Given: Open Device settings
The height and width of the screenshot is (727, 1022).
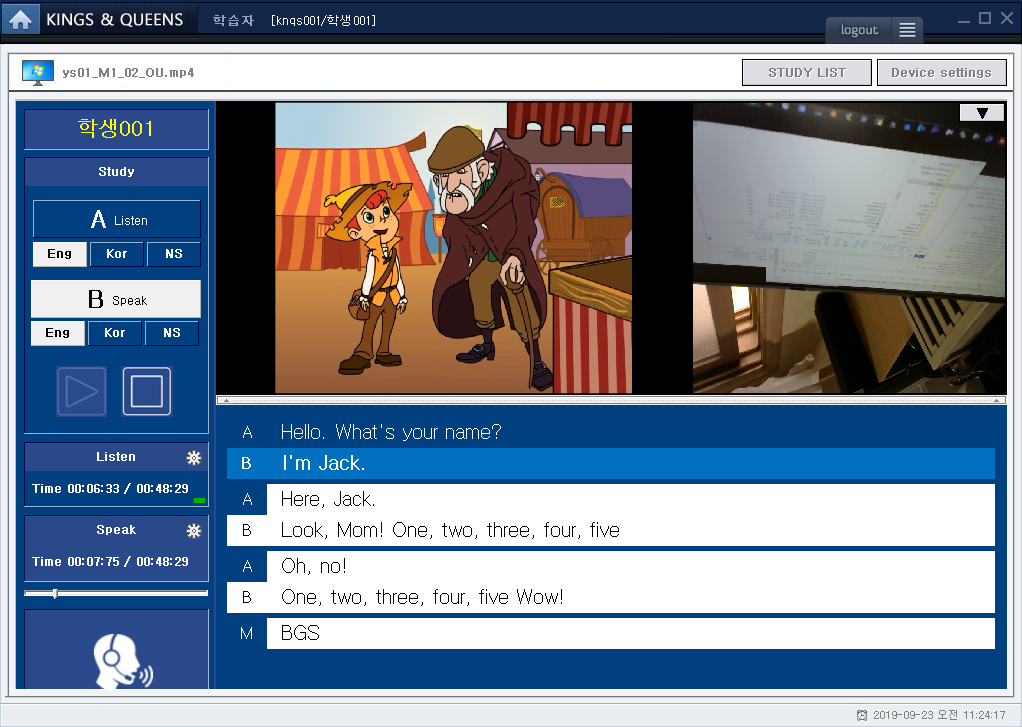Looking at the screenshot, I should (x=941, y=72).
